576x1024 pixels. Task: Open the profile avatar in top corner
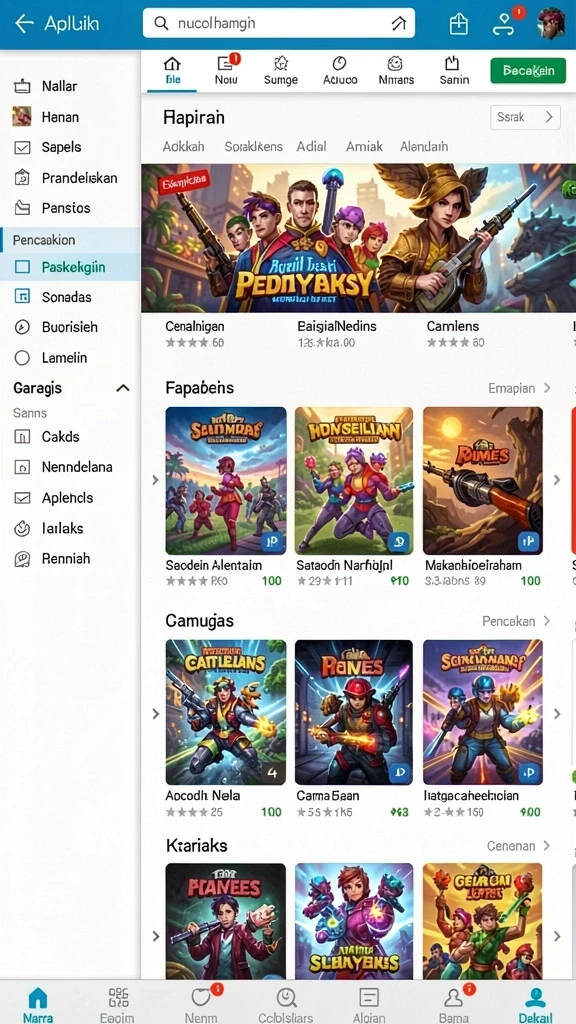pyautogui.click(x=551, y=24)
